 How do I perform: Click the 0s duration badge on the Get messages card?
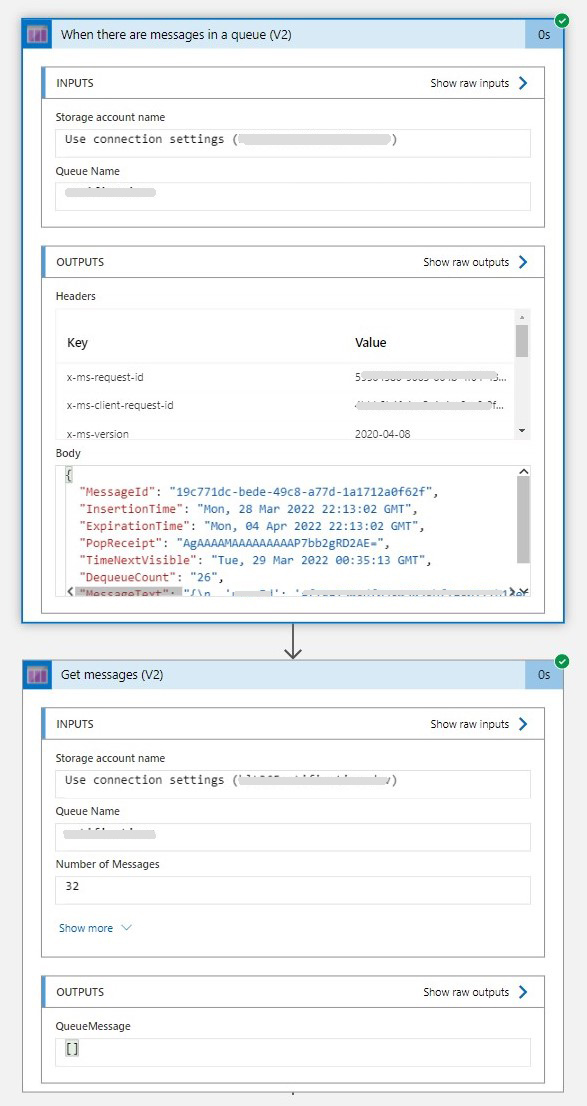[x=544, y=675]
